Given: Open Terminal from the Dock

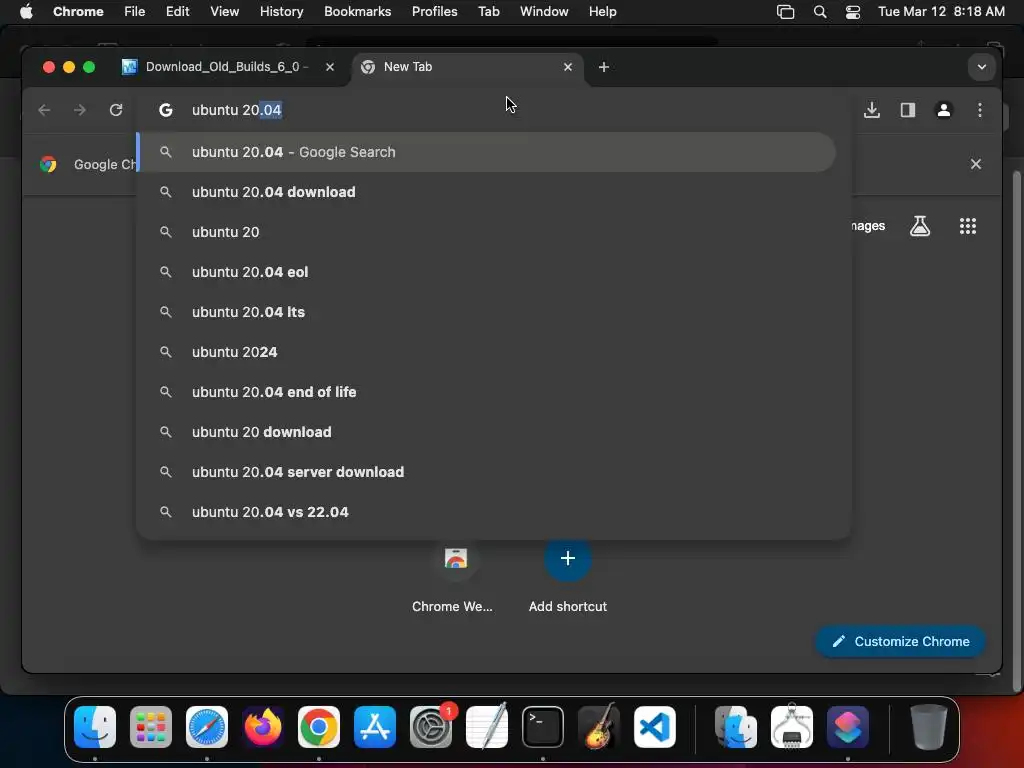Looking at the screenshot, I should pyautogui.click(x=543, y=727).
